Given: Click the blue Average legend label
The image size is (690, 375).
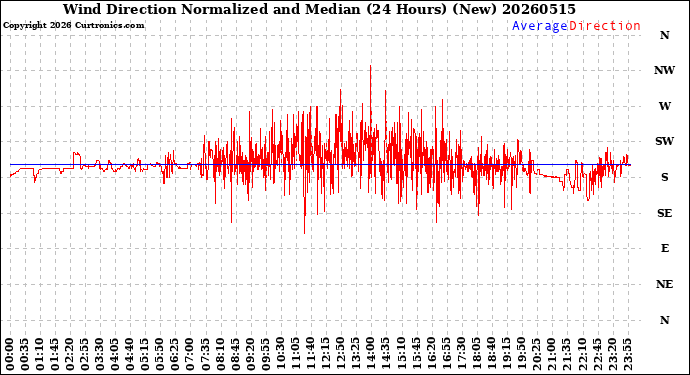Looking at the screenshot, I should point(540,26).
